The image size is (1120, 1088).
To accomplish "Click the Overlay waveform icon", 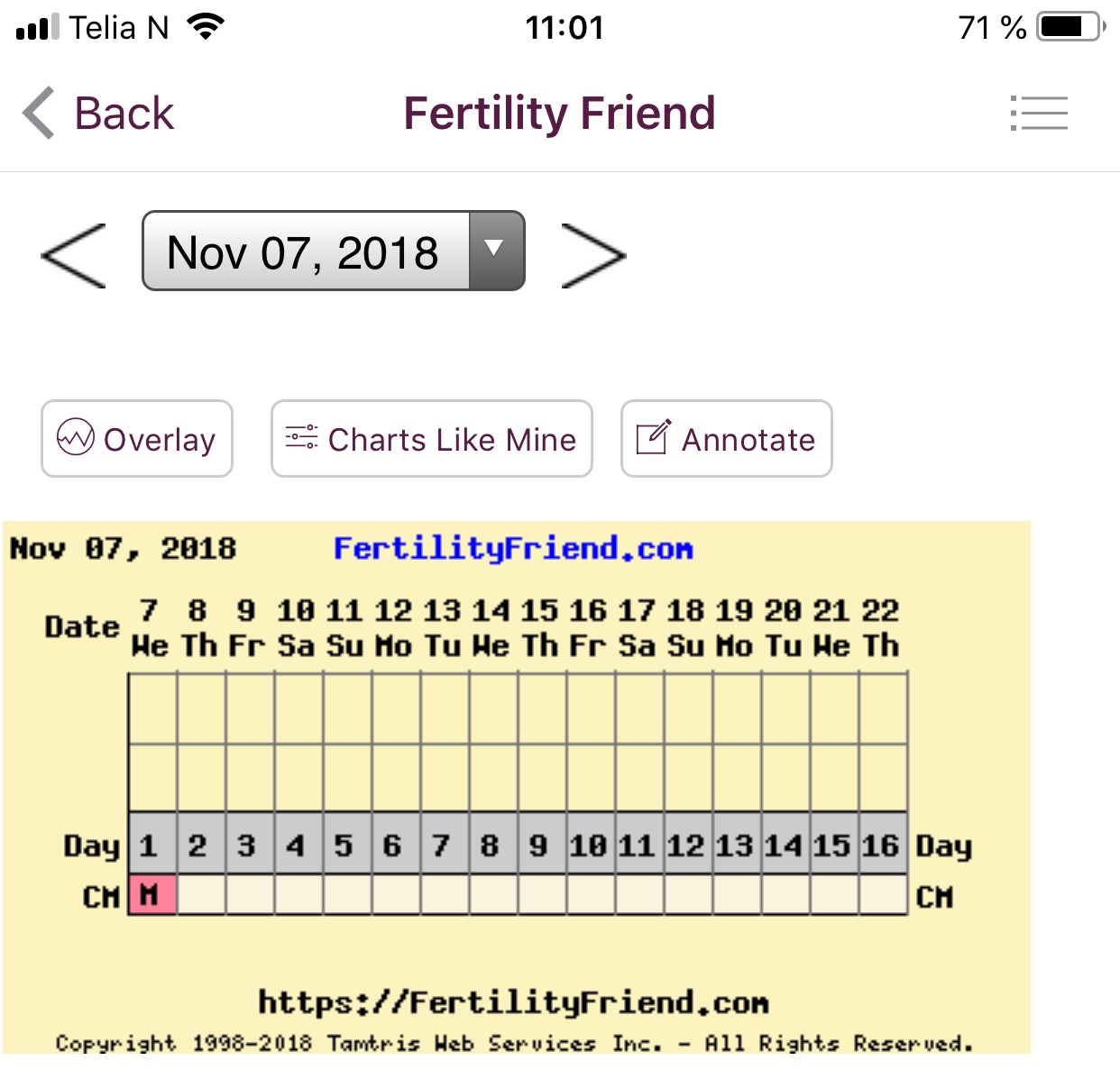I will click(x=76, y=438).
